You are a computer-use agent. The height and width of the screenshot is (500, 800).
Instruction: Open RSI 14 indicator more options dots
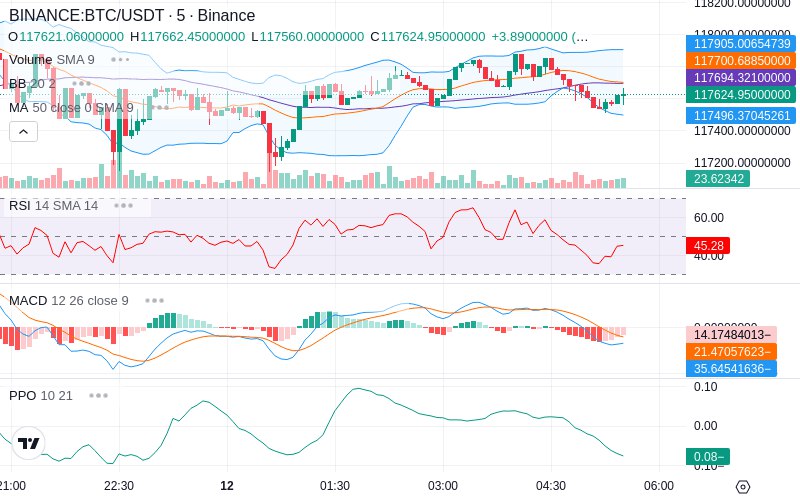click(x=123, y=206)
